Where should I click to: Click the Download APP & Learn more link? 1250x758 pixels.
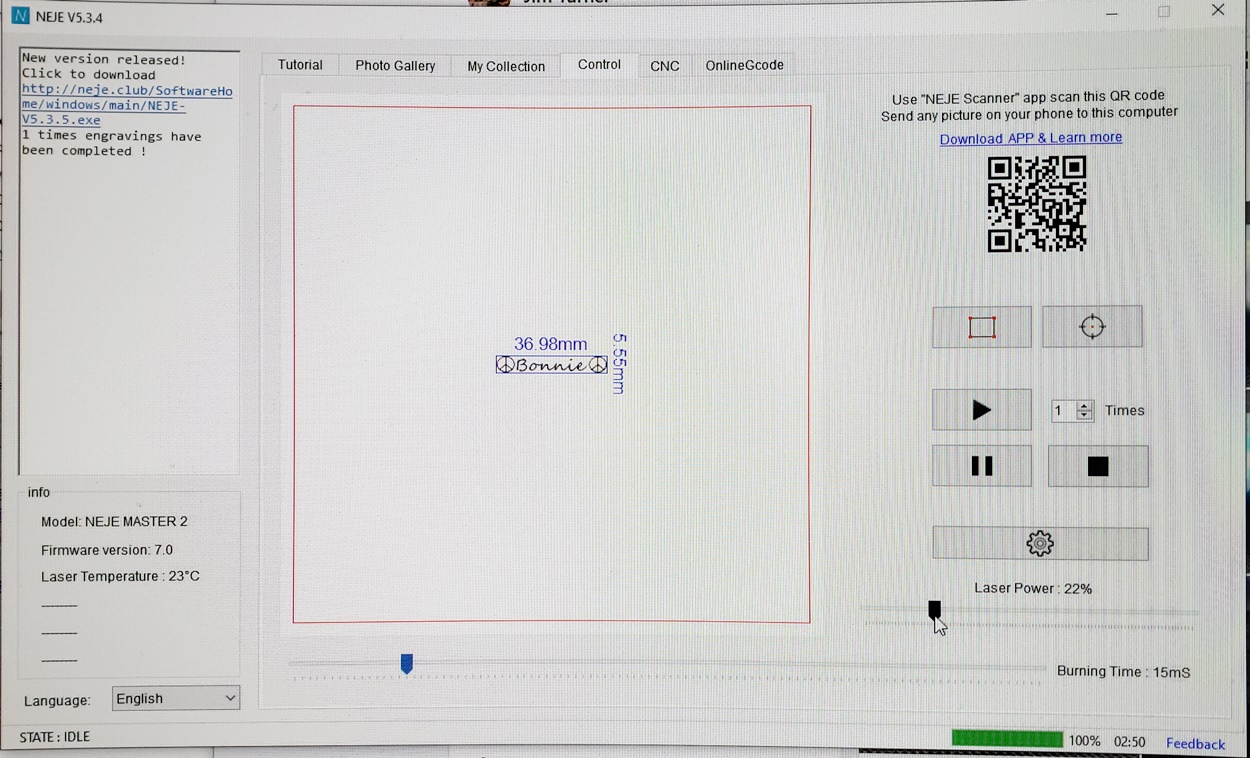1030,138
